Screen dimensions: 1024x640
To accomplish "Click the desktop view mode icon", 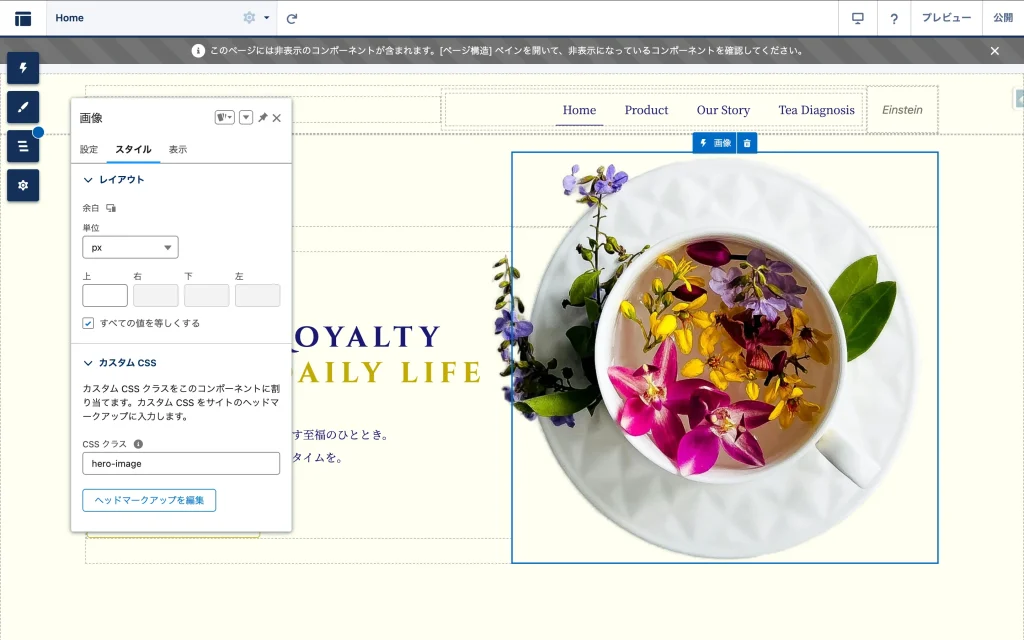I will [x=857, y=18].
